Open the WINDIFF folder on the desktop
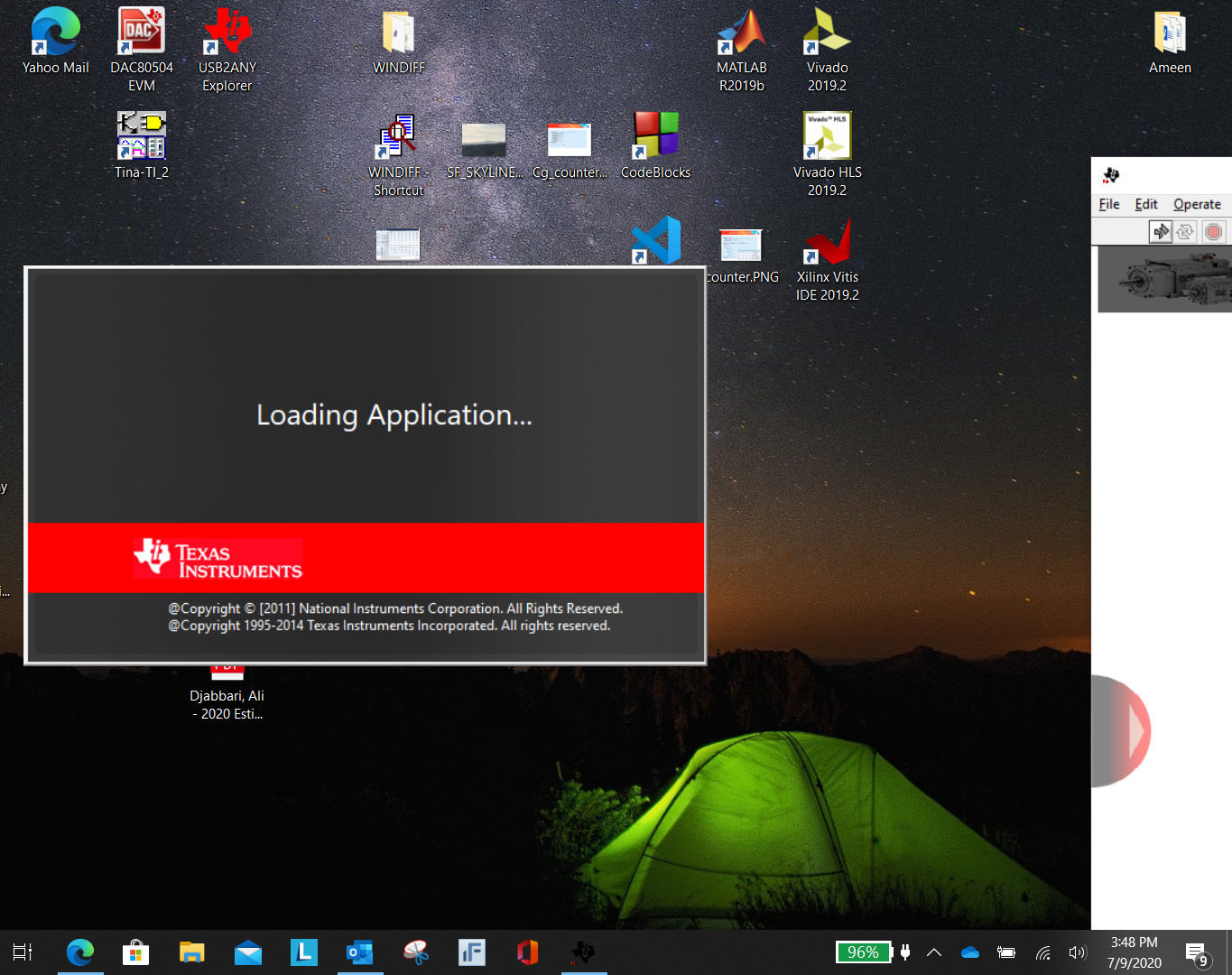The height and width of the screenshot is (975, 1232). [398, 42]
